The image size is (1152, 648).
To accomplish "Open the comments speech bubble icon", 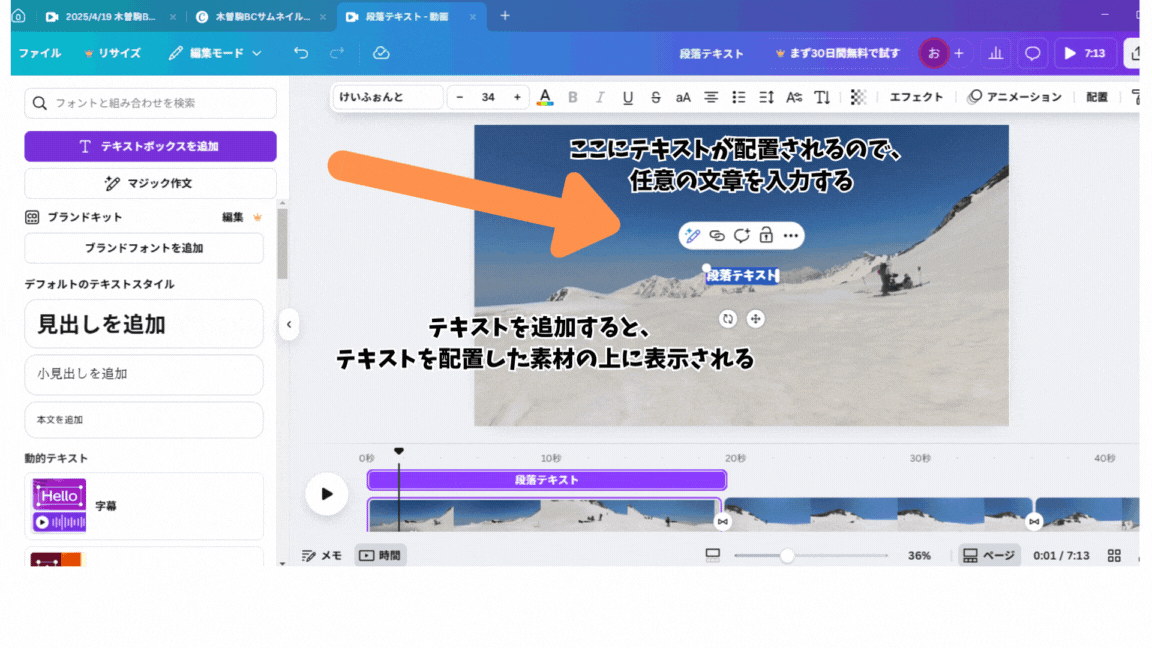I will click(x=1033, y=53).
